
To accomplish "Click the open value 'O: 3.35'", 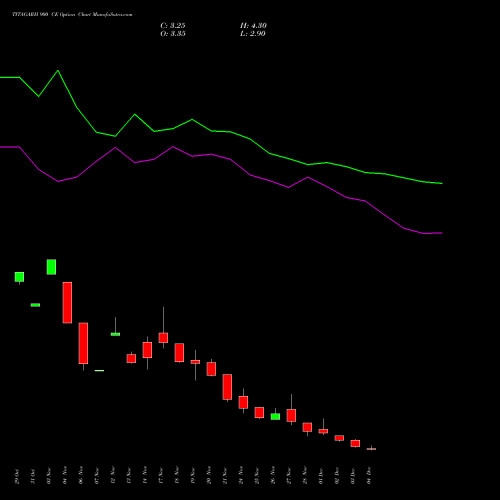I will point(173,33).
